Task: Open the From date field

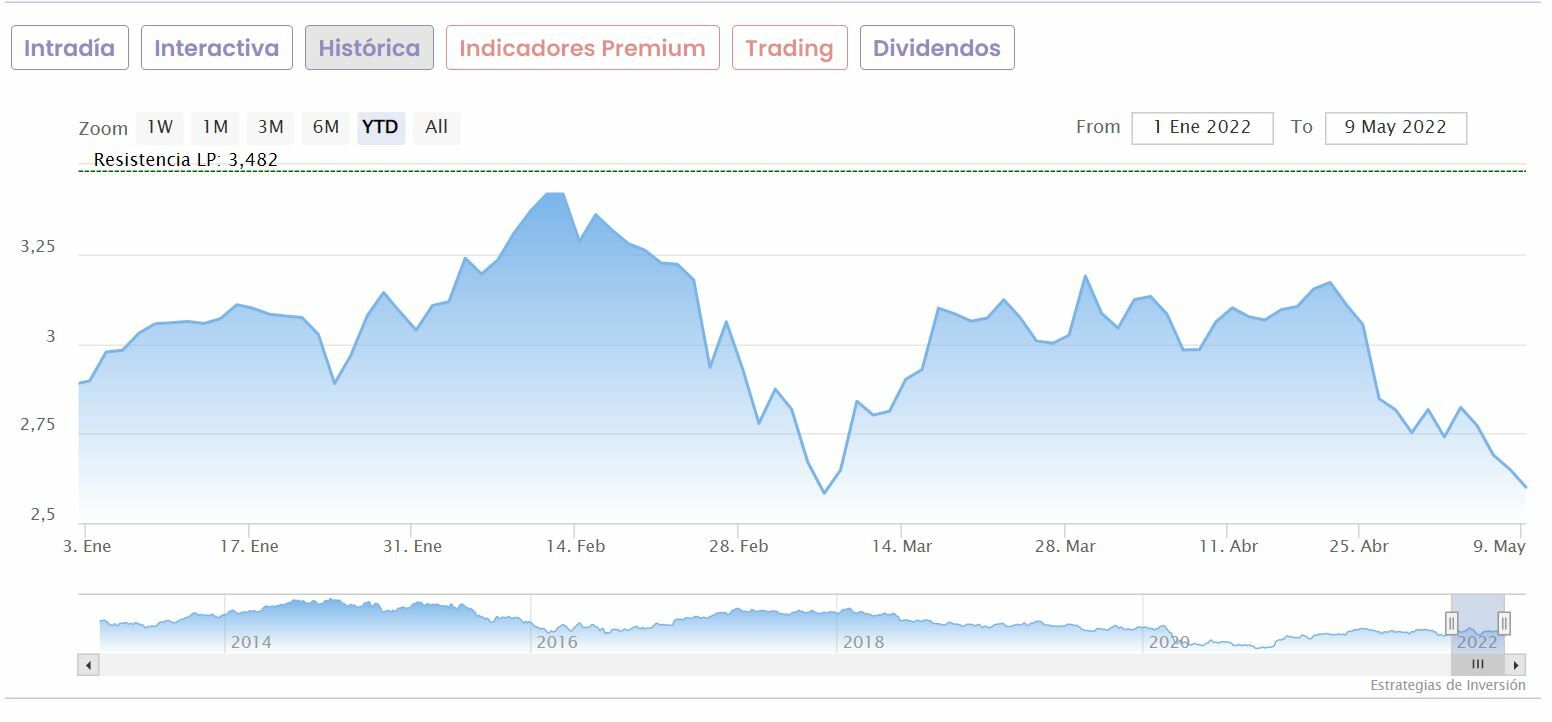Action: pyautogui.click(x=1202, y=128)
